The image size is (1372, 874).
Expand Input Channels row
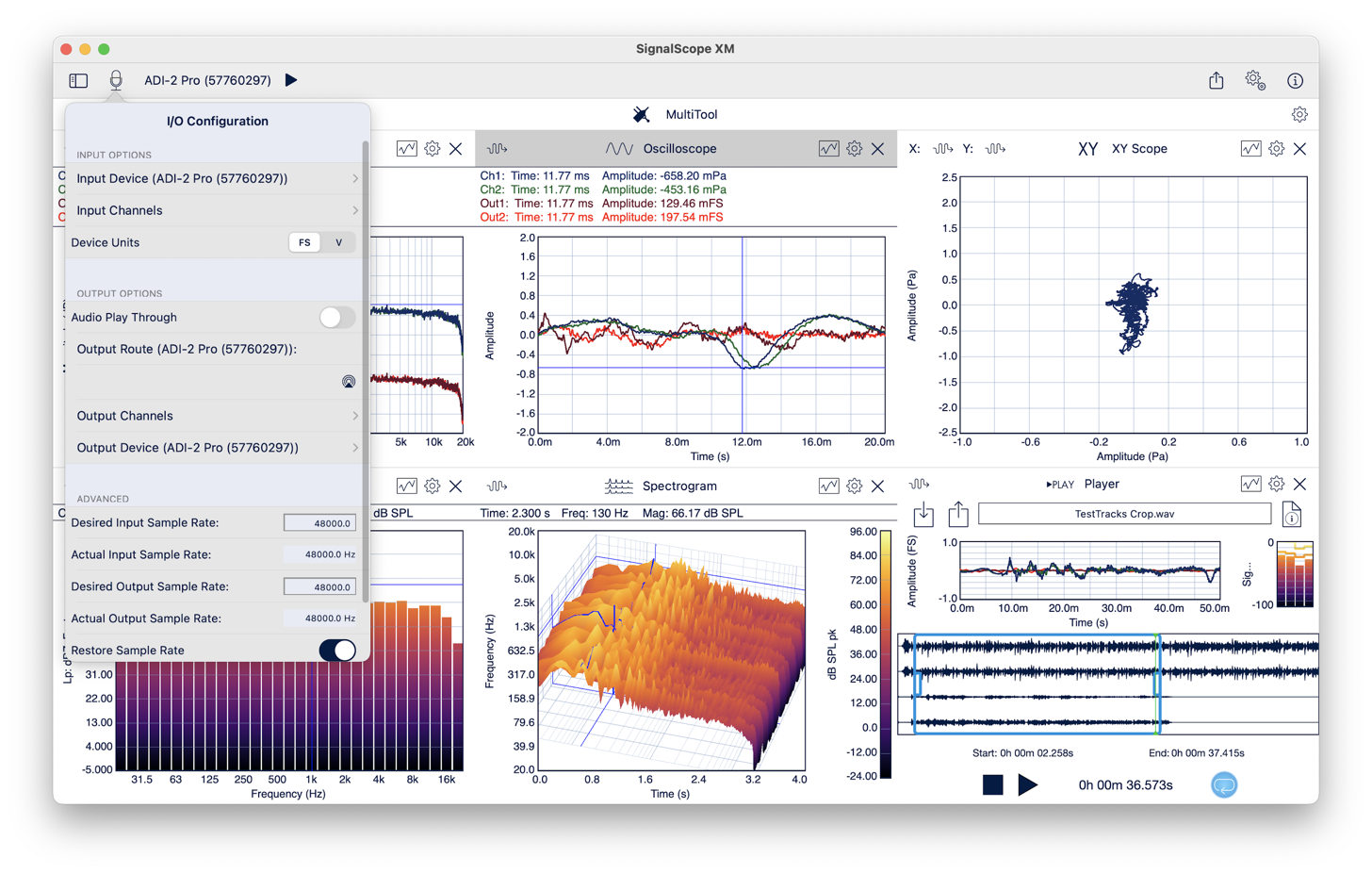216,210
